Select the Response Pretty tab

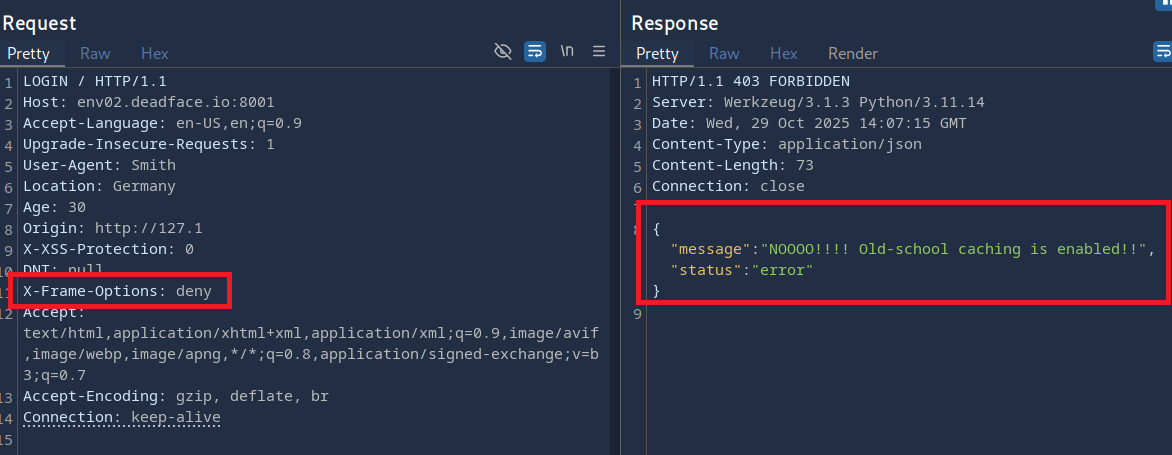657,53
